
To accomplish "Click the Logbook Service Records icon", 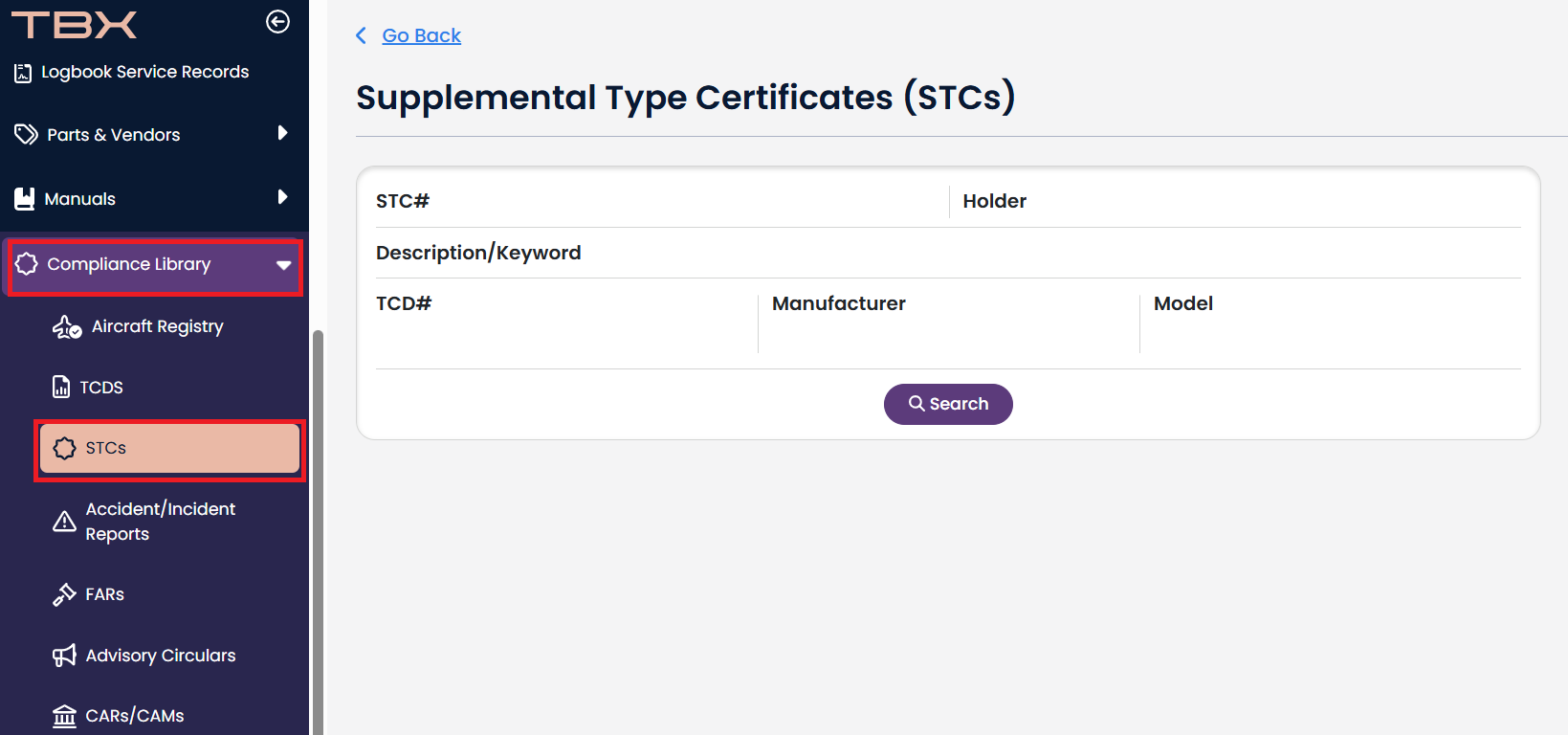I will tap(23, 71).
